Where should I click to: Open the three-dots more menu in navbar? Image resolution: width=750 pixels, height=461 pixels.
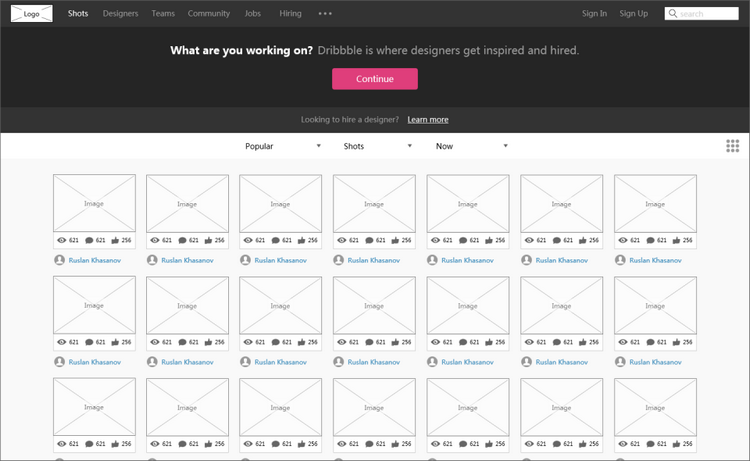click(x=325, y=14)
